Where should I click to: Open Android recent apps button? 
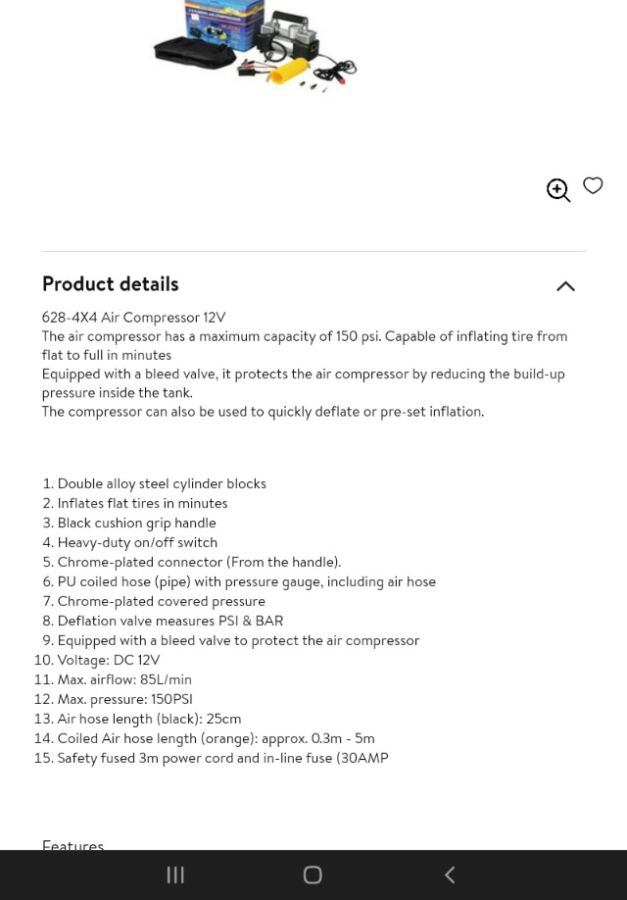[x=175, y=875]
